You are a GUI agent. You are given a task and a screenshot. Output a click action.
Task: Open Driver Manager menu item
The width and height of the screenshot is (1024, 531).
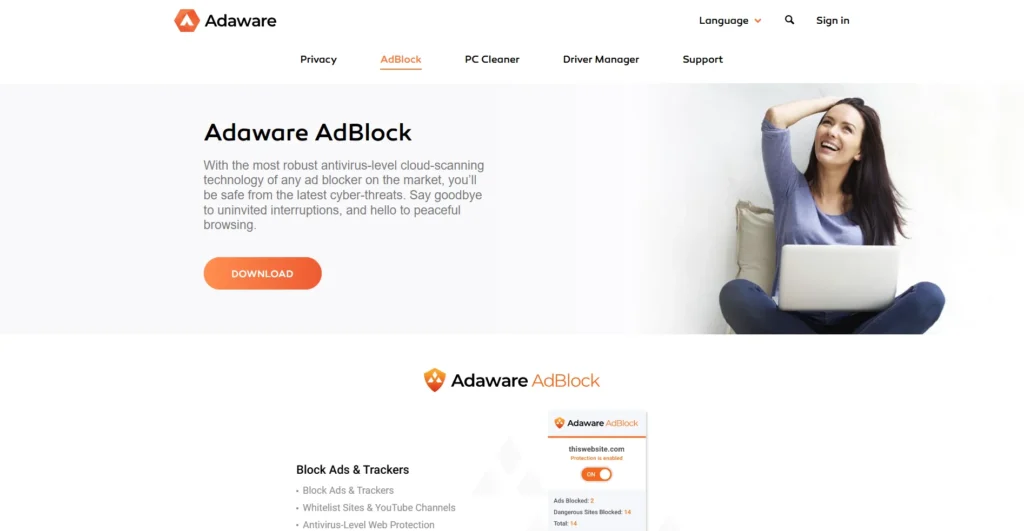[601, 59]
